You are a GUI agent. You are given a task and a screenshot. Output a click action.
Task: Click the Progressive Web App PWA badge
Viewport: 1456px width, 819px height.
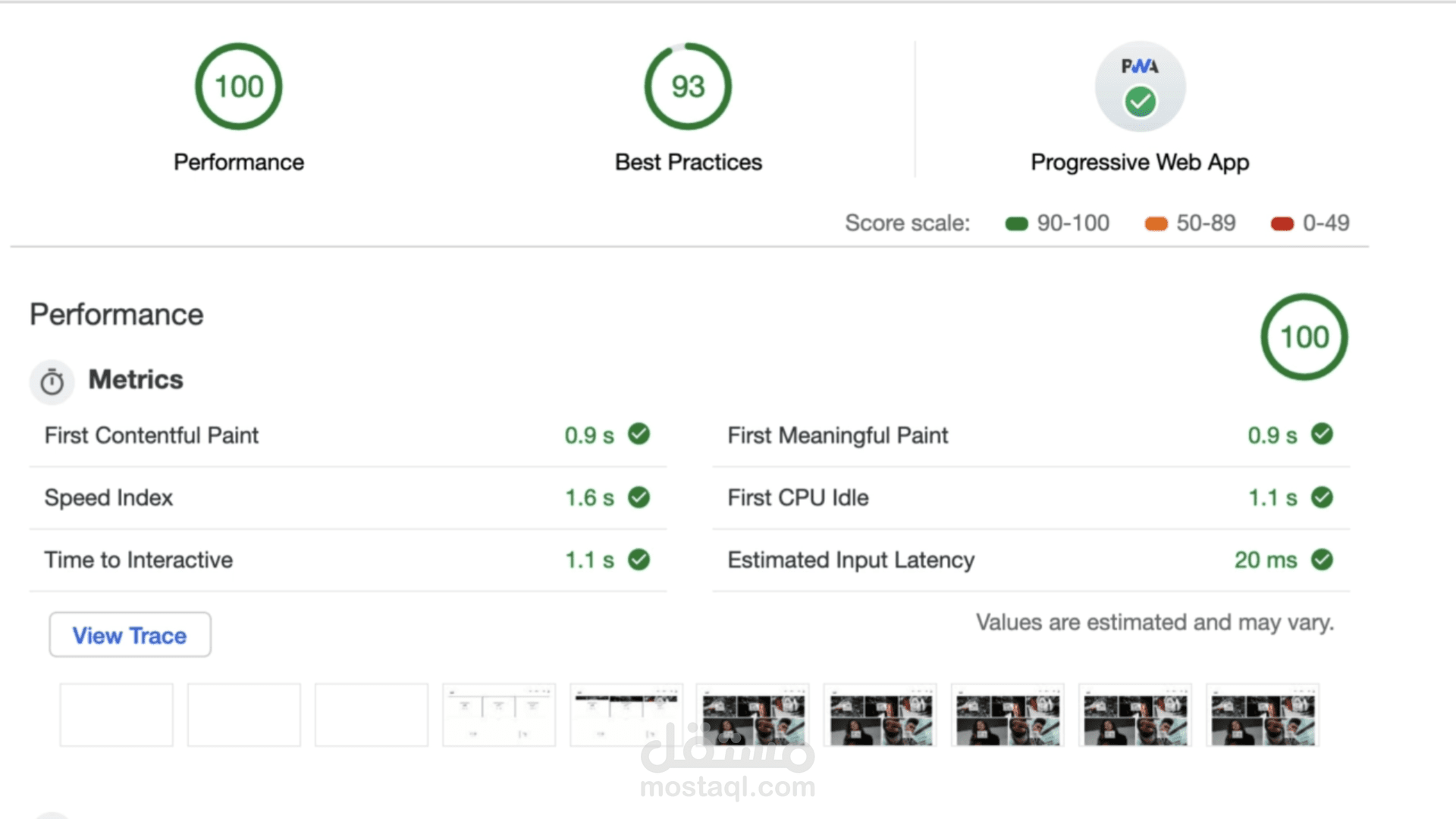[1140, 86]
